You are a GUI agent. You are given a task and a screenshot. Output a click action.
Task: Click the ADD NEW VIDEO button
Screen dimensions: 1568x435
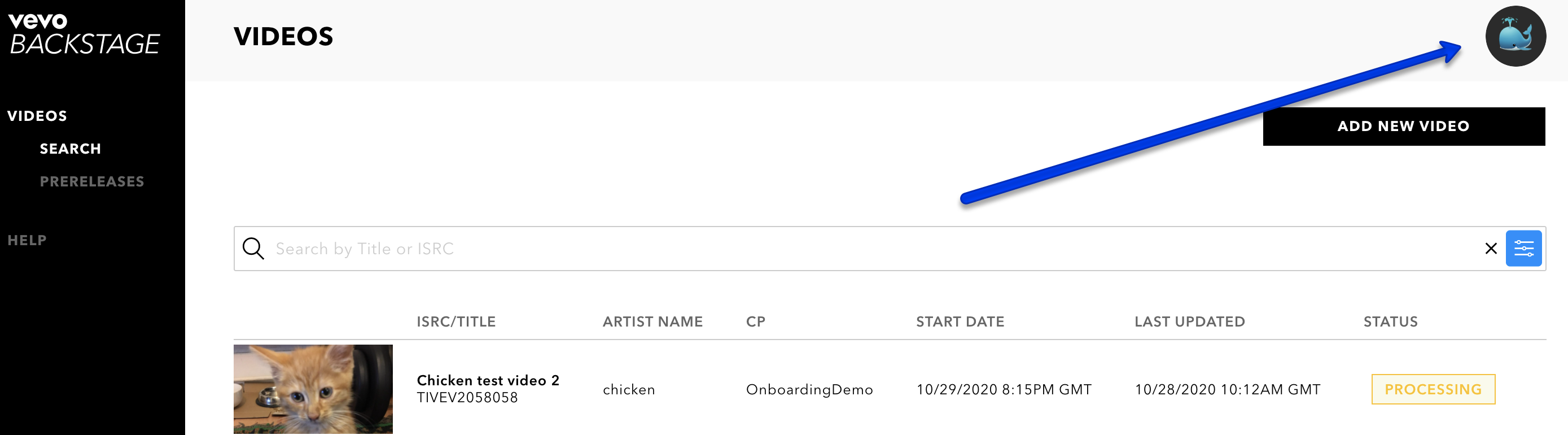coord(1404,127)
